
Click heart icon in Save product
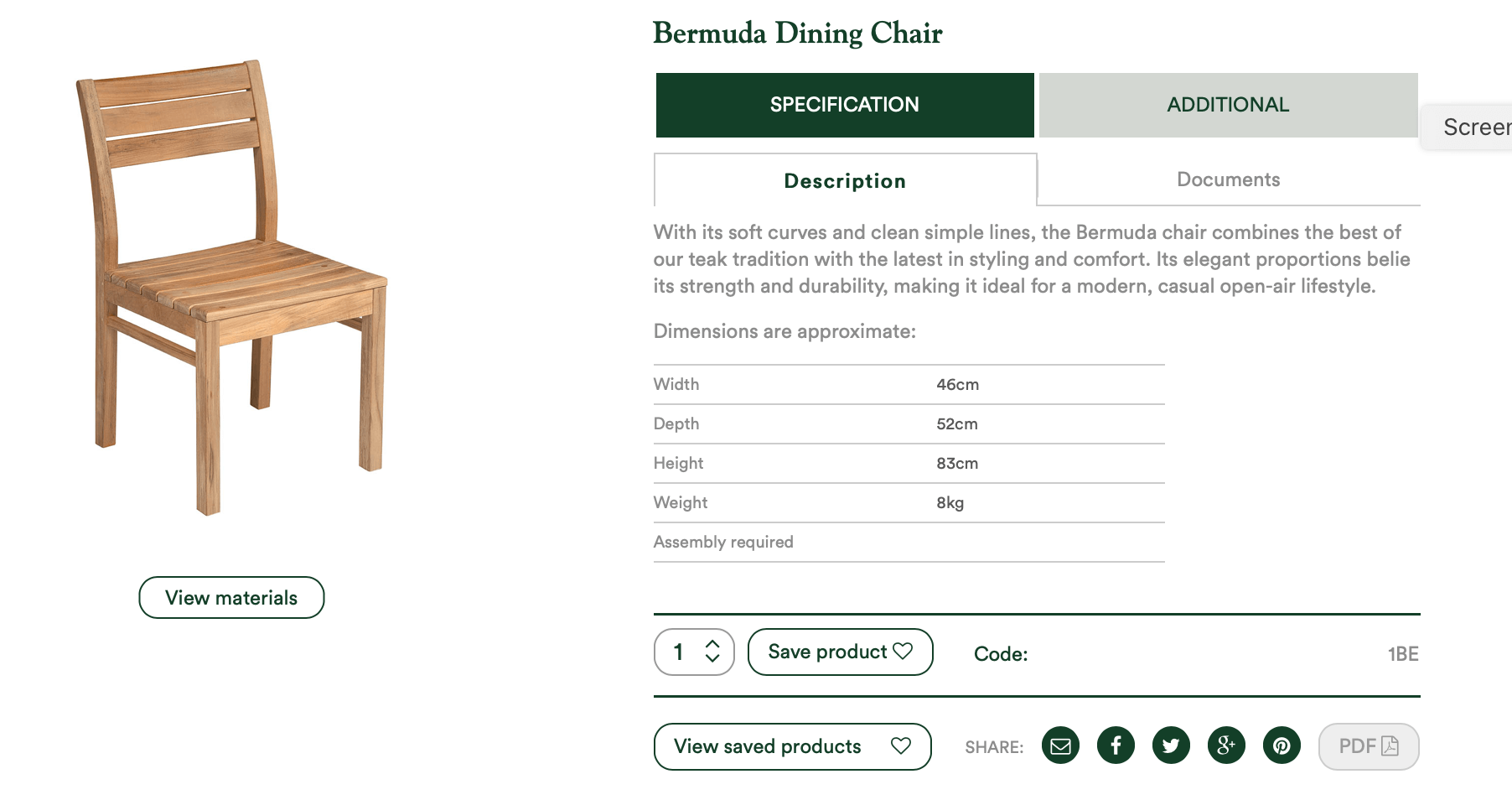tap(903, 651)
